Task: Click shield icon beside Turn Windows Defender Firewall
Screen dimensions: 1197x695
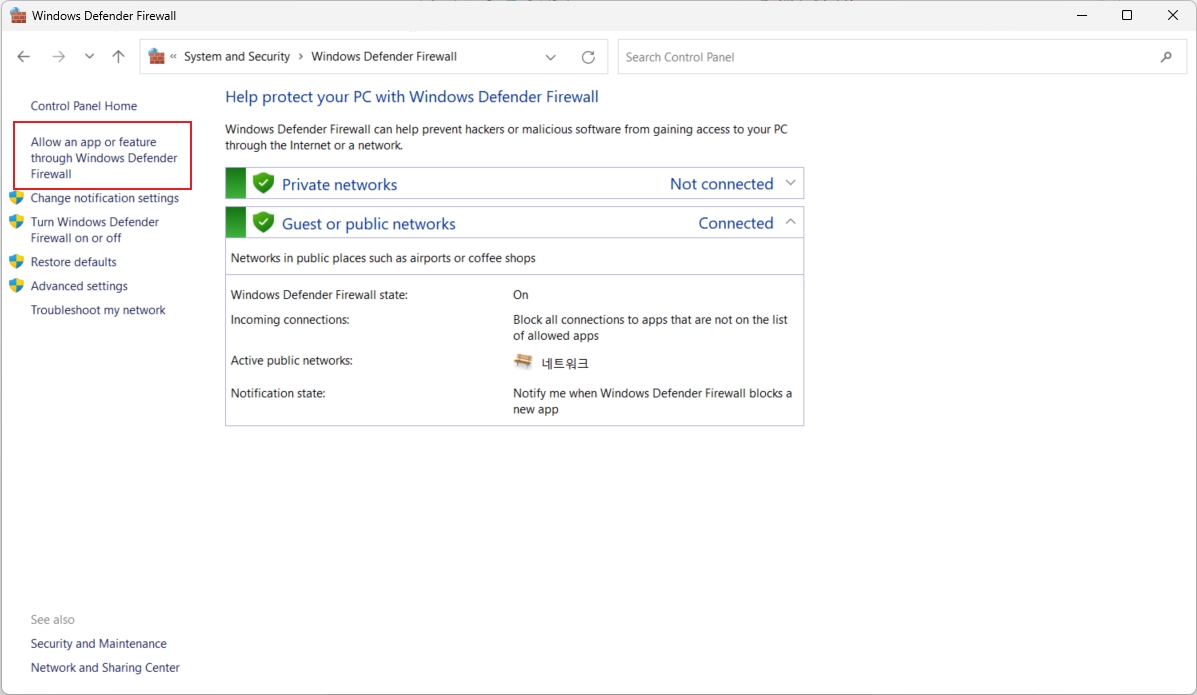Action: pyautogui.click(x=17, y=222)
